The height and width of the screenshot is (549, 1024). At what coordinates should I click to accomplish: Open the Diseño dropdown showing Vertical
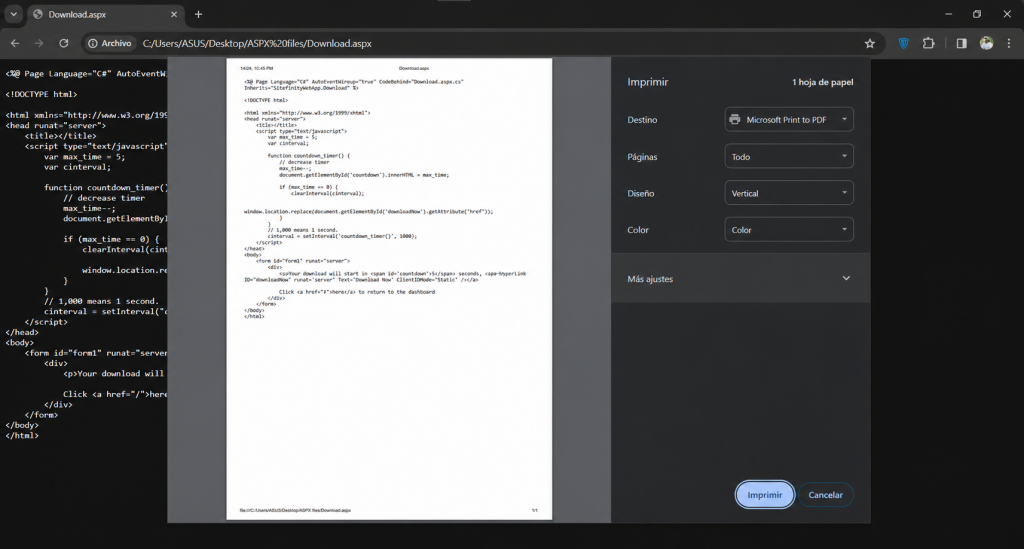(788, 193)
